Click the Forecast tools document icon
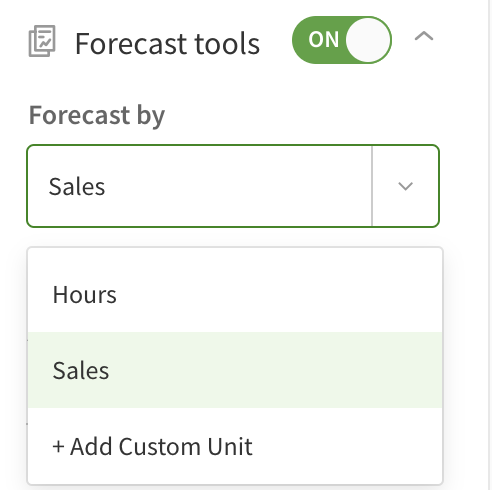Screen dimensions: 492x490 (x=42, y=41)
